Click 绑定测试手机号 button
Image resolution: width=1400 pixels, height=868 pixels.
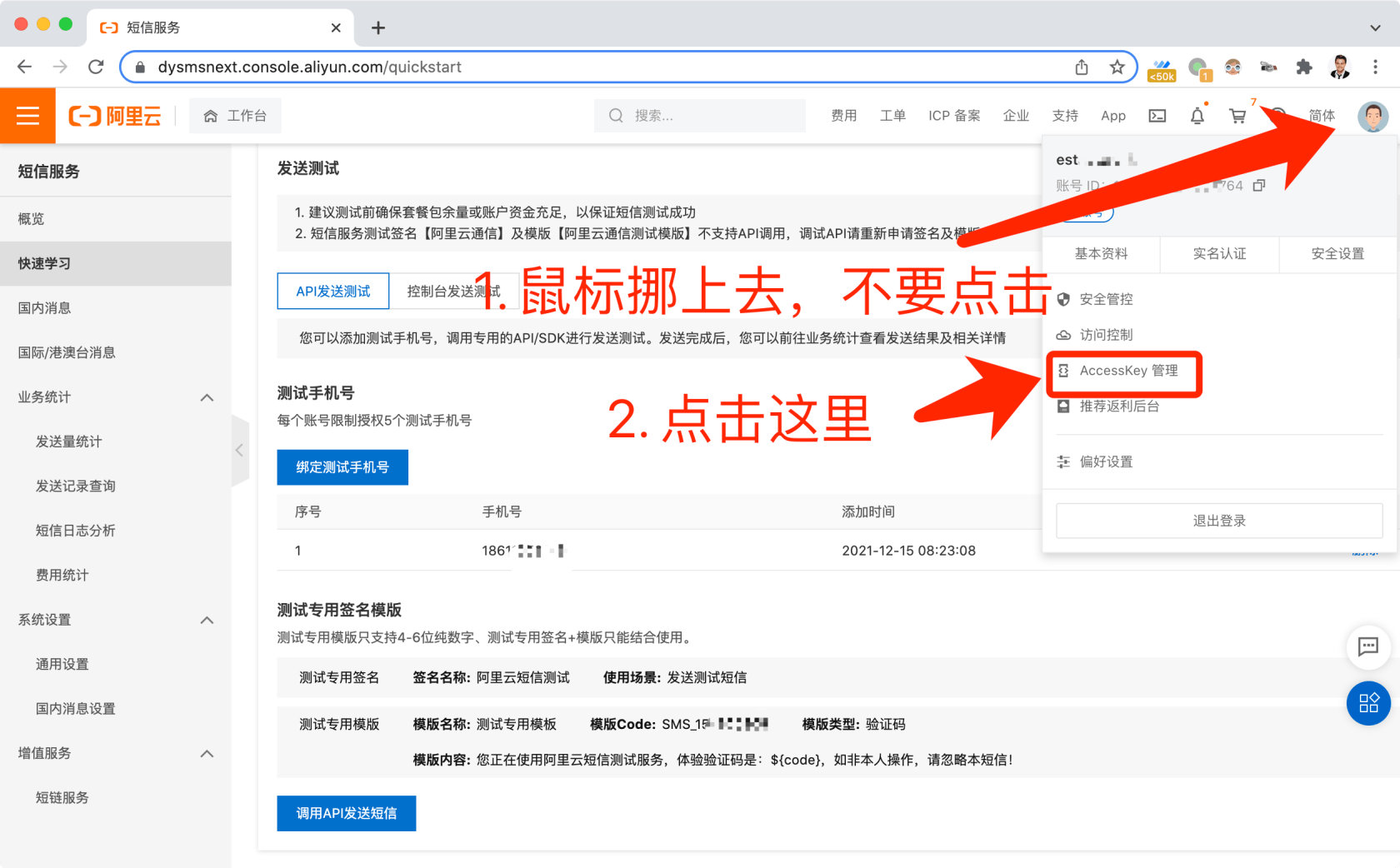point(342,467)
